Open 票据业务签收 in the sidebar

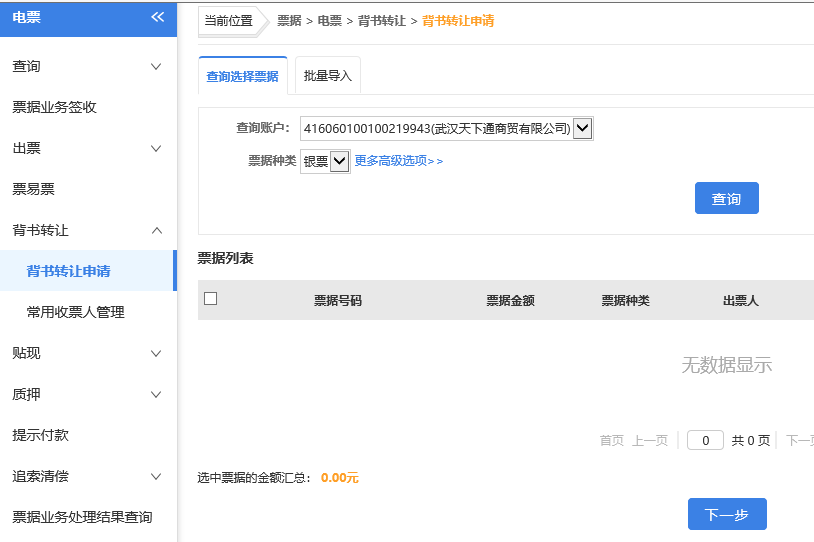pos(55,107)
